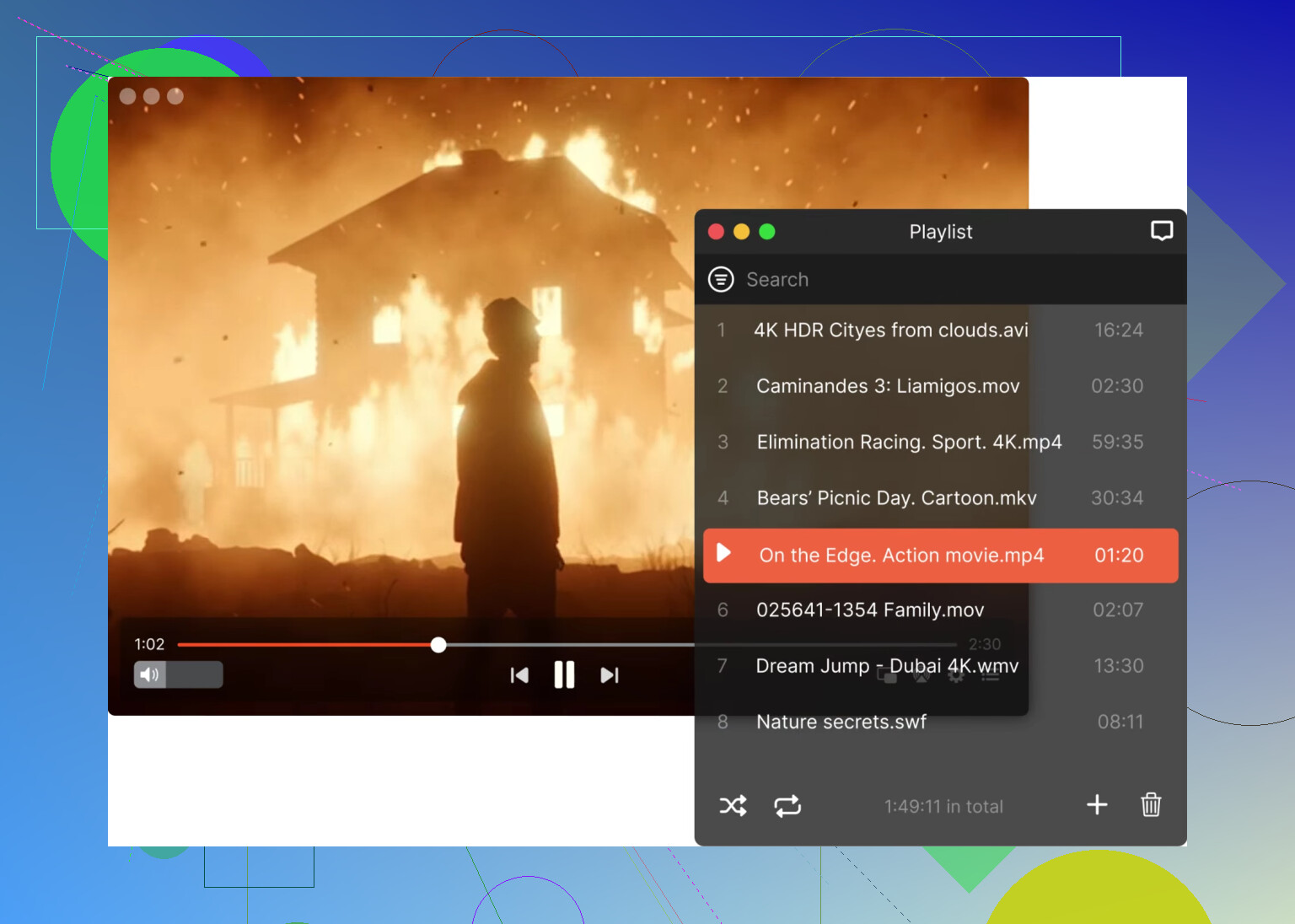
Task: Toggle playlist repeat mode
Action: 787,806
